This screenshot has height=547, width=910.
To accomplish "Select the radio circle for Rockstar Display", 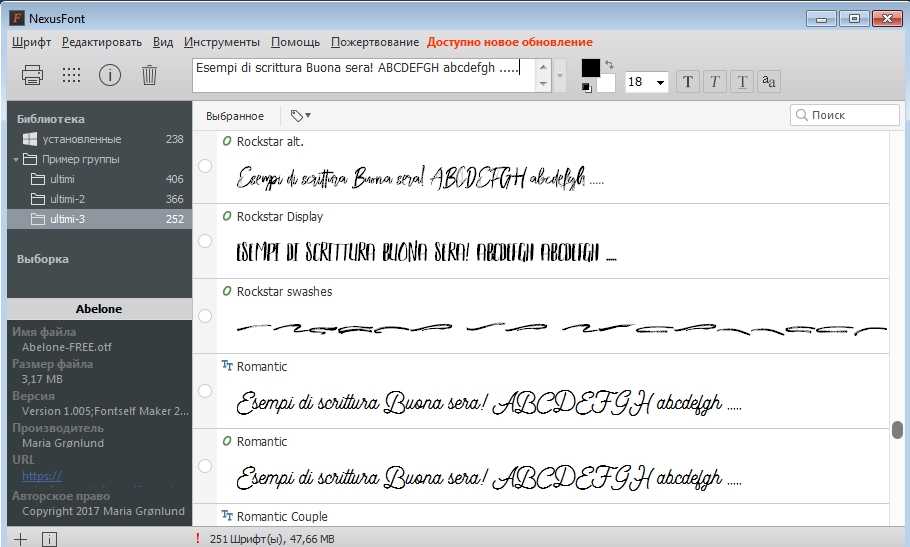I will (205, 241).
